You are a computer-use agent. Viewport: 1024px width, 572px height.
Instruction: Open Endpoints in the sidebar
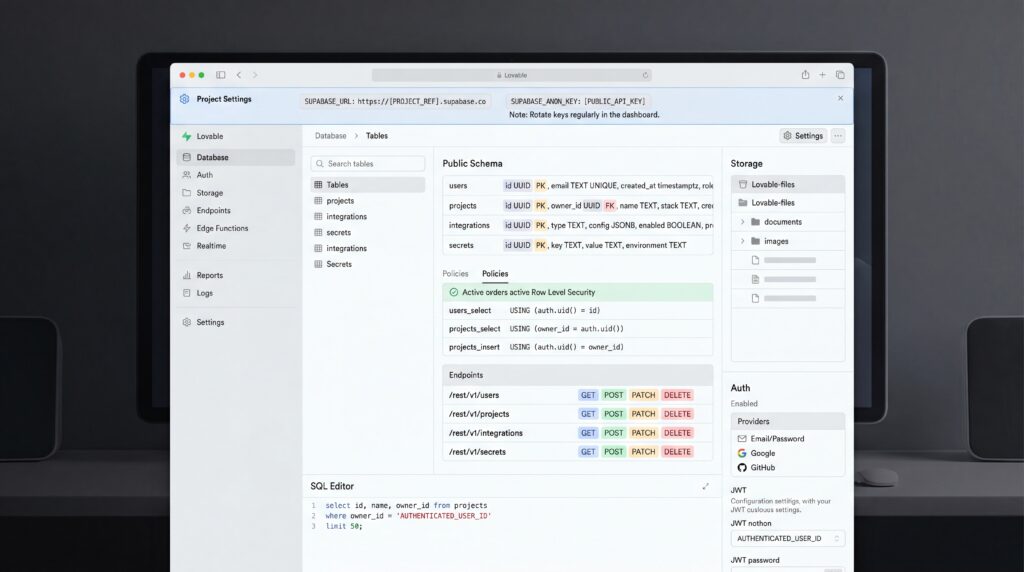(x=236, y=210)
